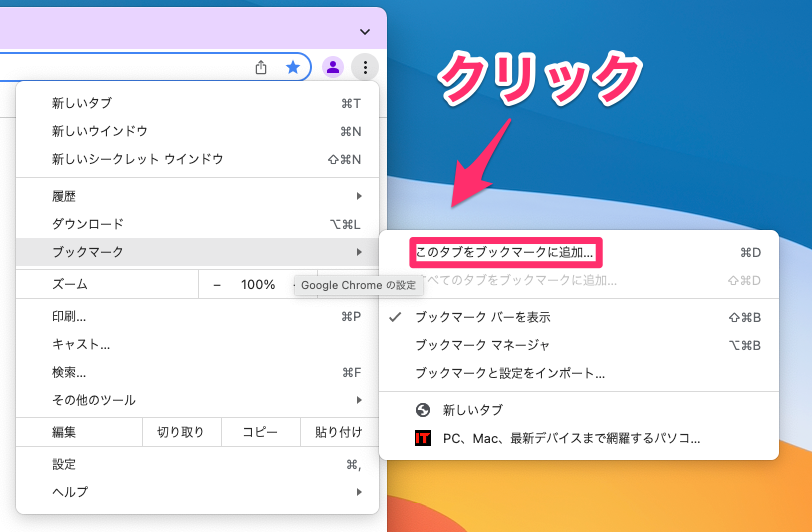This screenshot has width=812, height=532.
Task: Open the purple profile avatar icon
Action: [x=334, y=67]
